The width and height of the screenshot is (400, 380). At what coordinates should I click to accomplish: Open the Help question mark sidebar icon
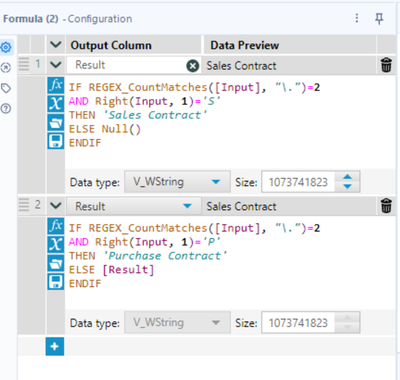point(6,109)
